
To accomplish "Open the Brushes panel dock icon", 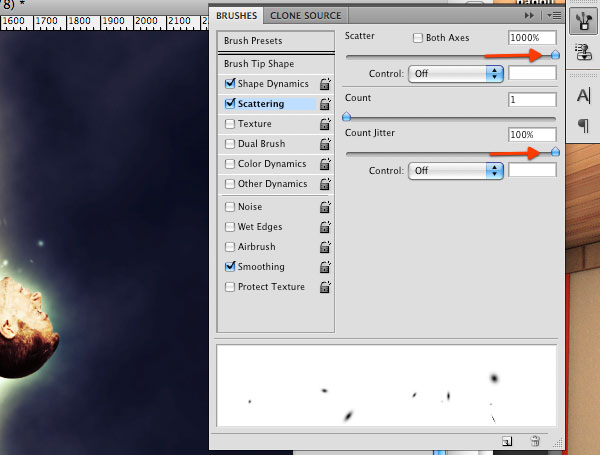I will [x=583, y=21].
